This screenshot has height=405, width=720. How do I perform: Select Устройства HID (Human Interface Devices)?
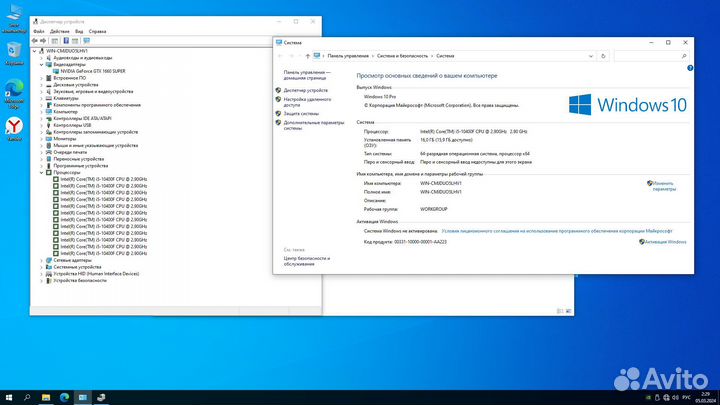click(x=96, y=274)
